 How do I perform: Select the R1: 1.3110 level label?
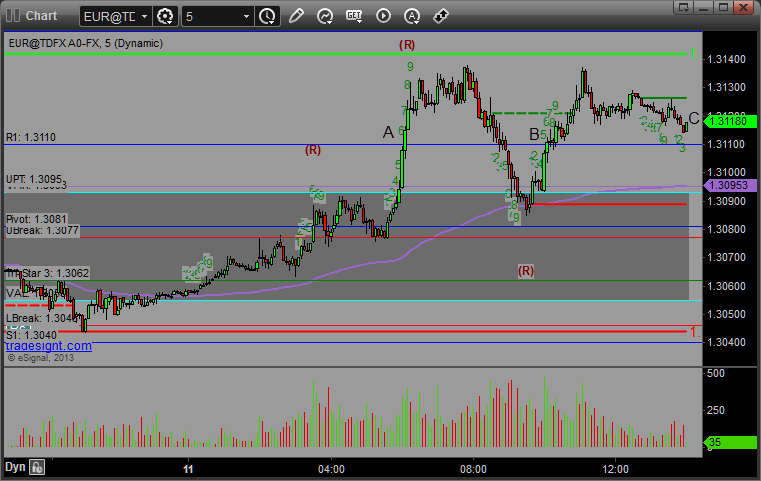(x=31, y=137)
